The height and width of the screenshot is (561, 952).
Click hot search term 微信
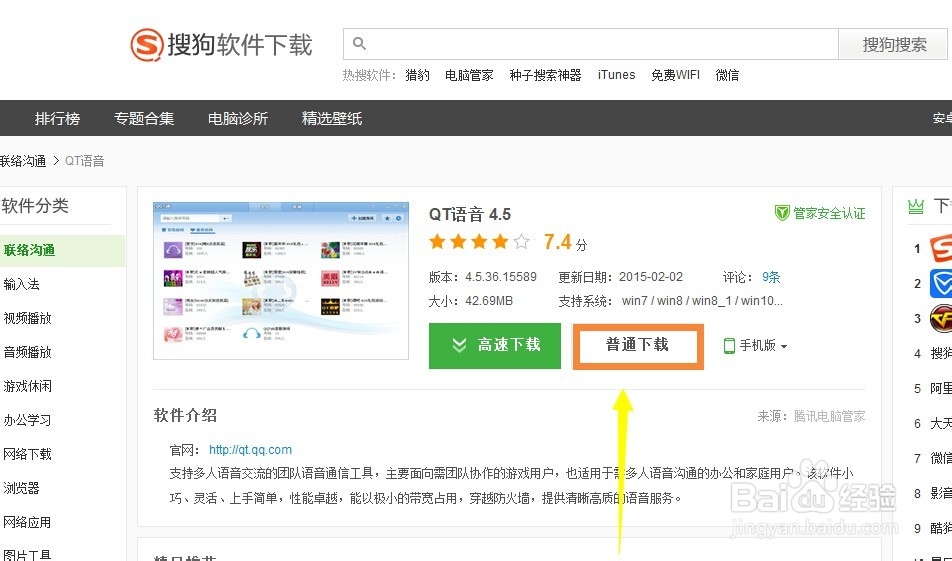click(x=727, y=75)
